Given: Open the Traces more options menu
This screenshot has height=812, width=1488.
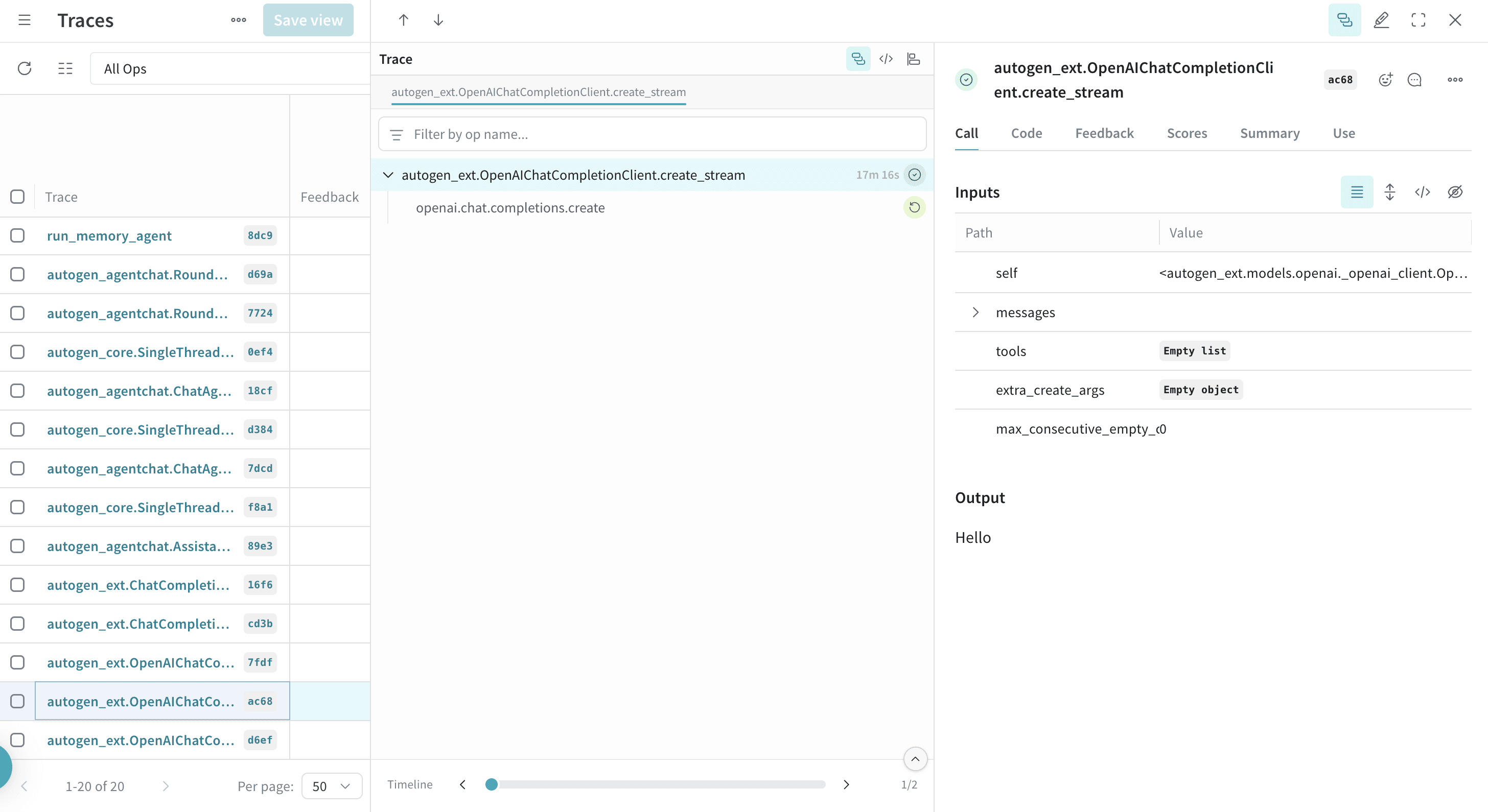Looking at the screenshot, I should pos(239,20).
